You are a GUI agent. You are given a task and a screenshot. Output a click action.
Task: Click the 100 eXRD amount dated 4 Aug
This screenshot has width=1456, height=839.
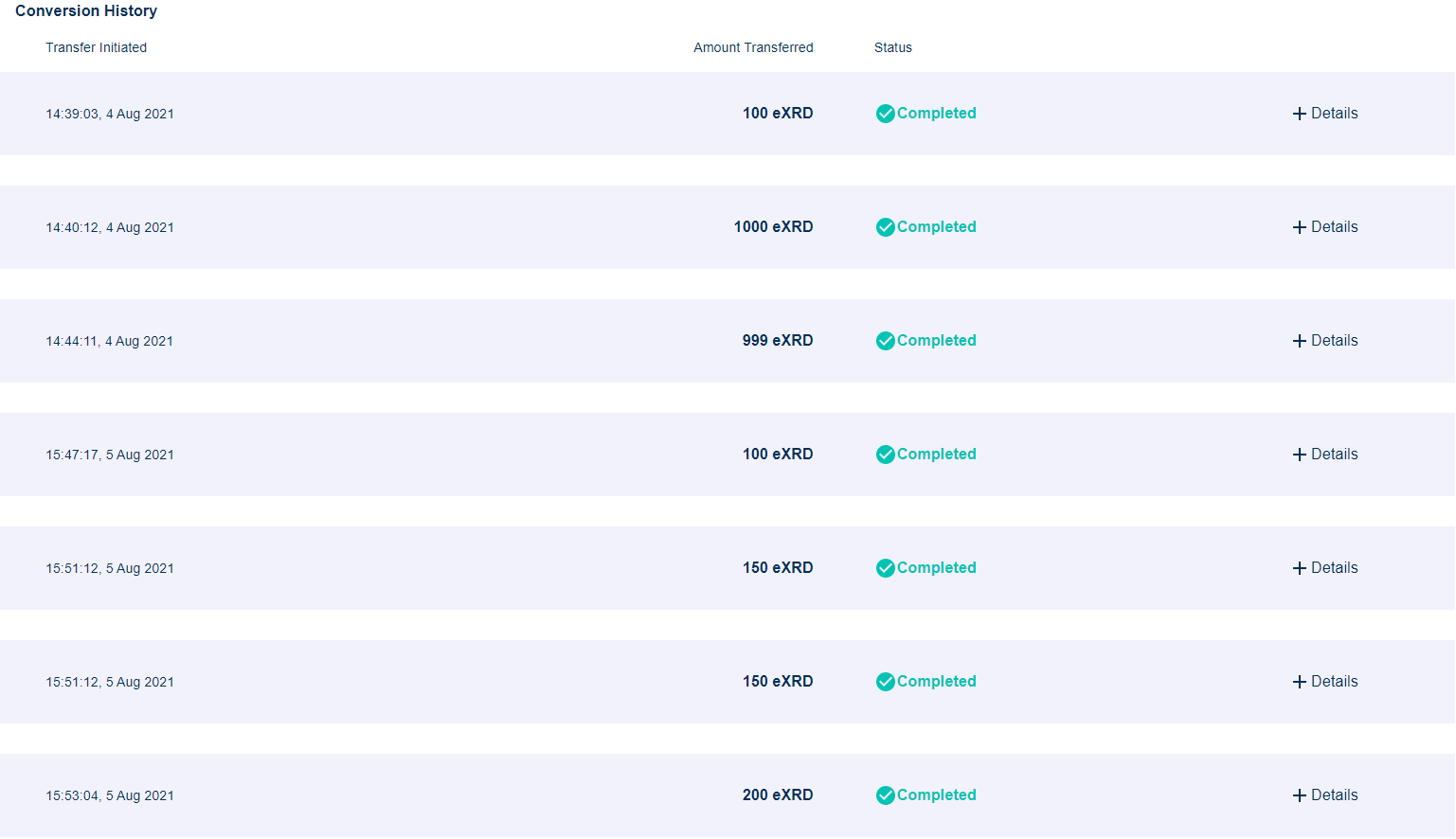coord(778,114)
